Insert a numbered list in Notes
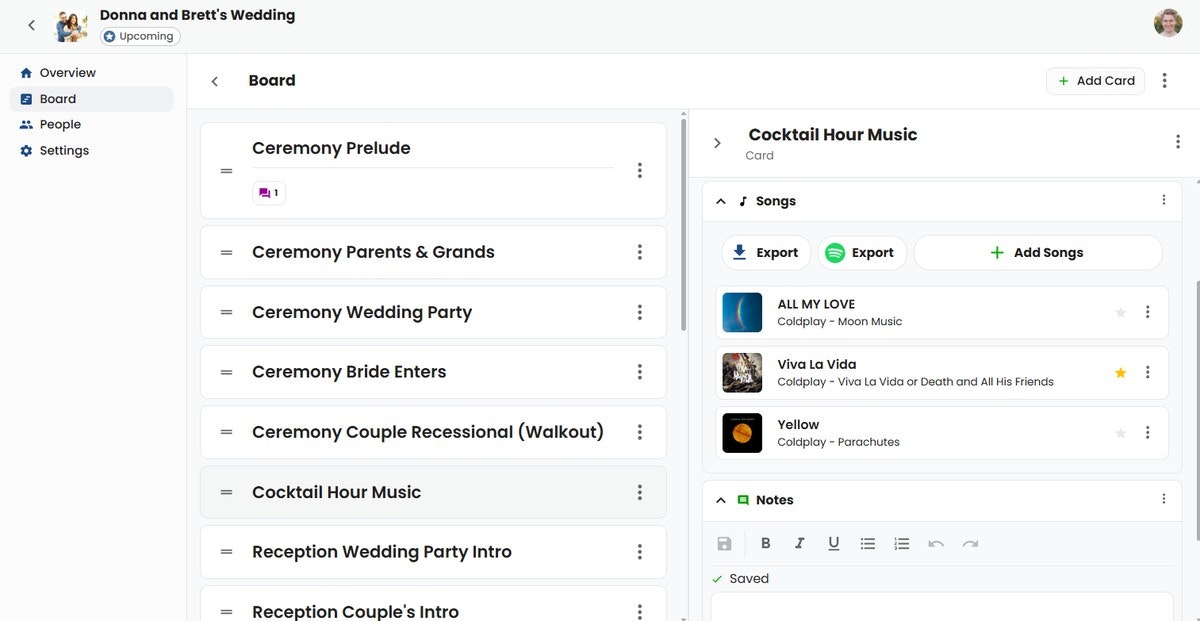 click(x=902, y=543)
